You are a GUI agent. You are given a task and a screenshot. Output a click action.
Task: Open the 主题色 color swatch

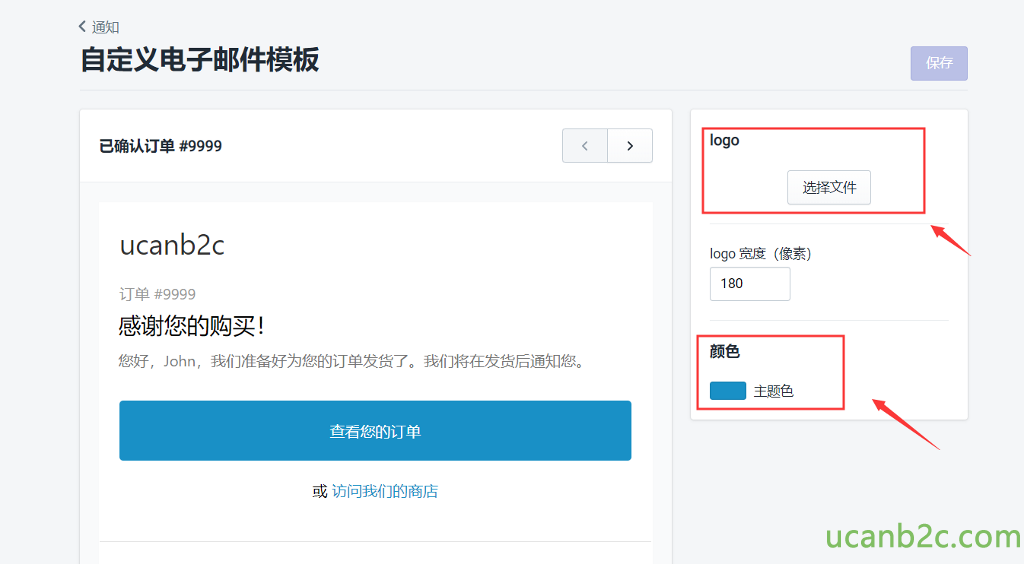(x=728, y=391)
